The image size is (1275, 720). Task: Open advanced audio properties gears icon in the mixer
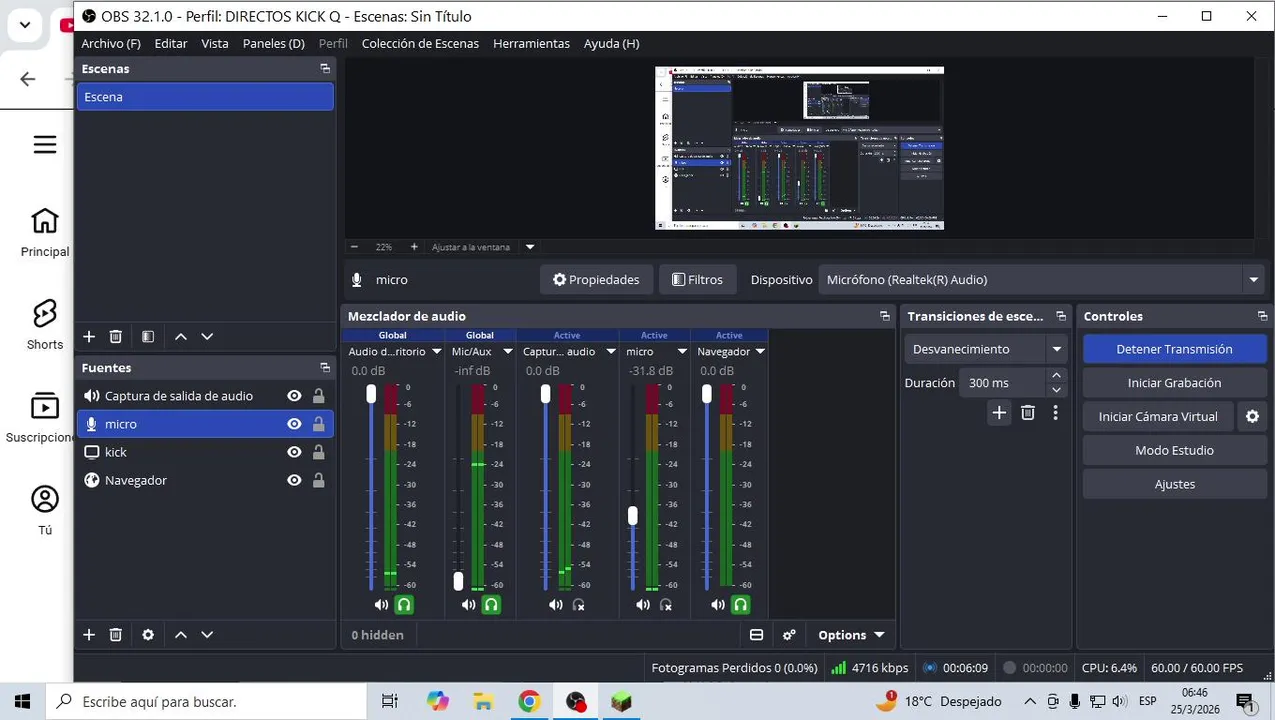(x=789, y=635)
